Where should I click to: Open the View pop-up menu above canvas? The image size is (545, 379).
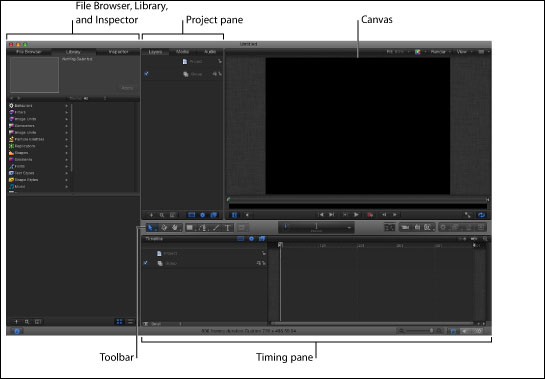click(464, 52)
